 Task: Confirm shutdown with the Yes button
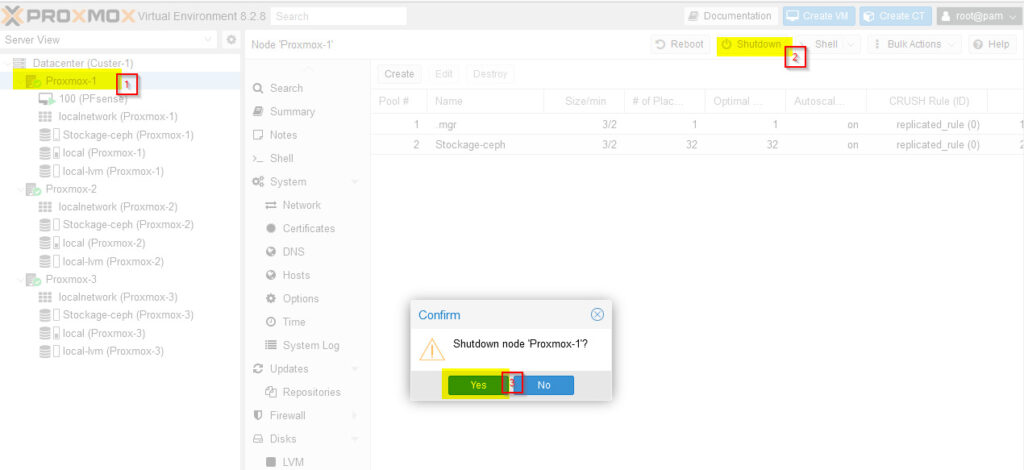click(478, 385)
